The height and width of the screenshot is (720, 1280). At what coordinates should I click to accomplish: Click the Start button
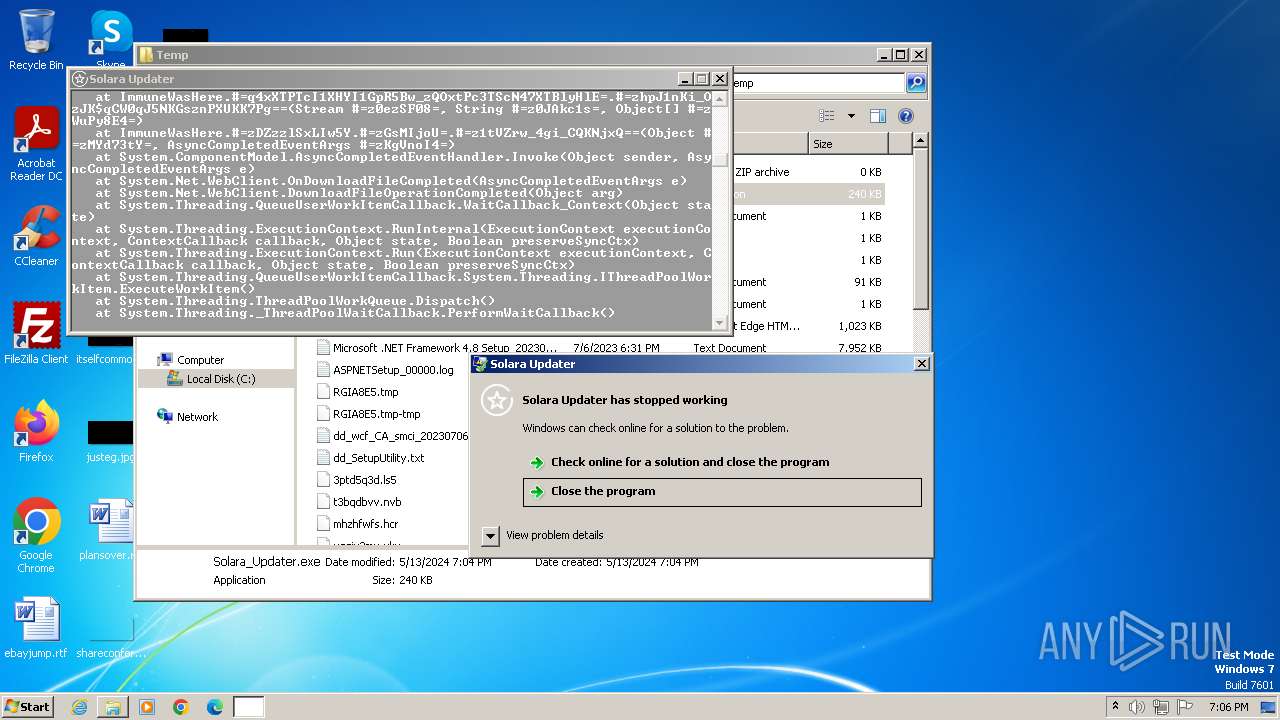27,706
